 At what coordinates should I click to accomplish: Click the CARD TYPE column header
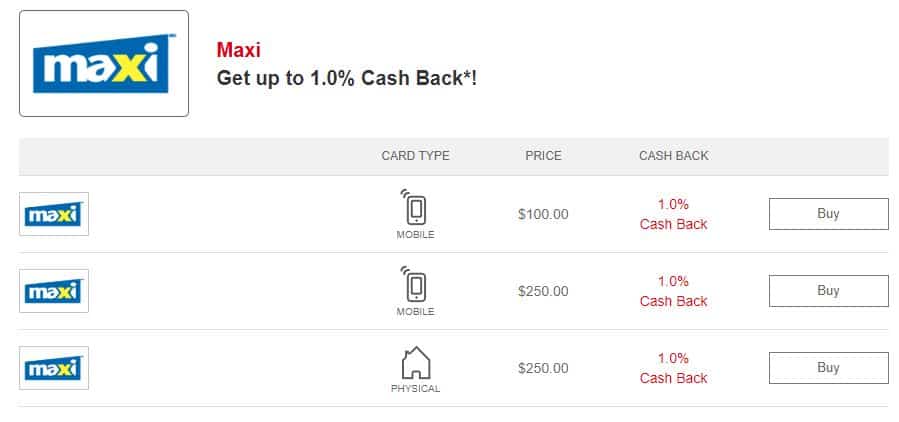click(x=415, y=156)
